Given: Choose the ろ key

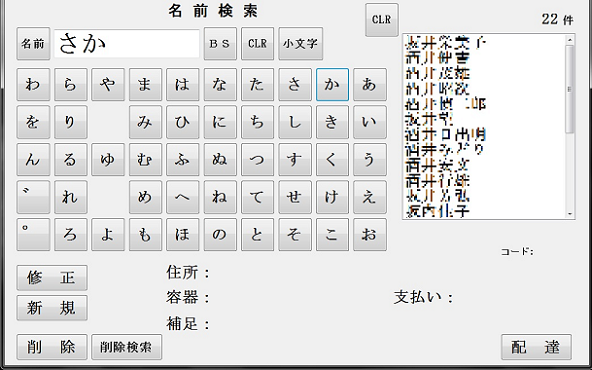Looking at the screenshot, I should point(71,234).
